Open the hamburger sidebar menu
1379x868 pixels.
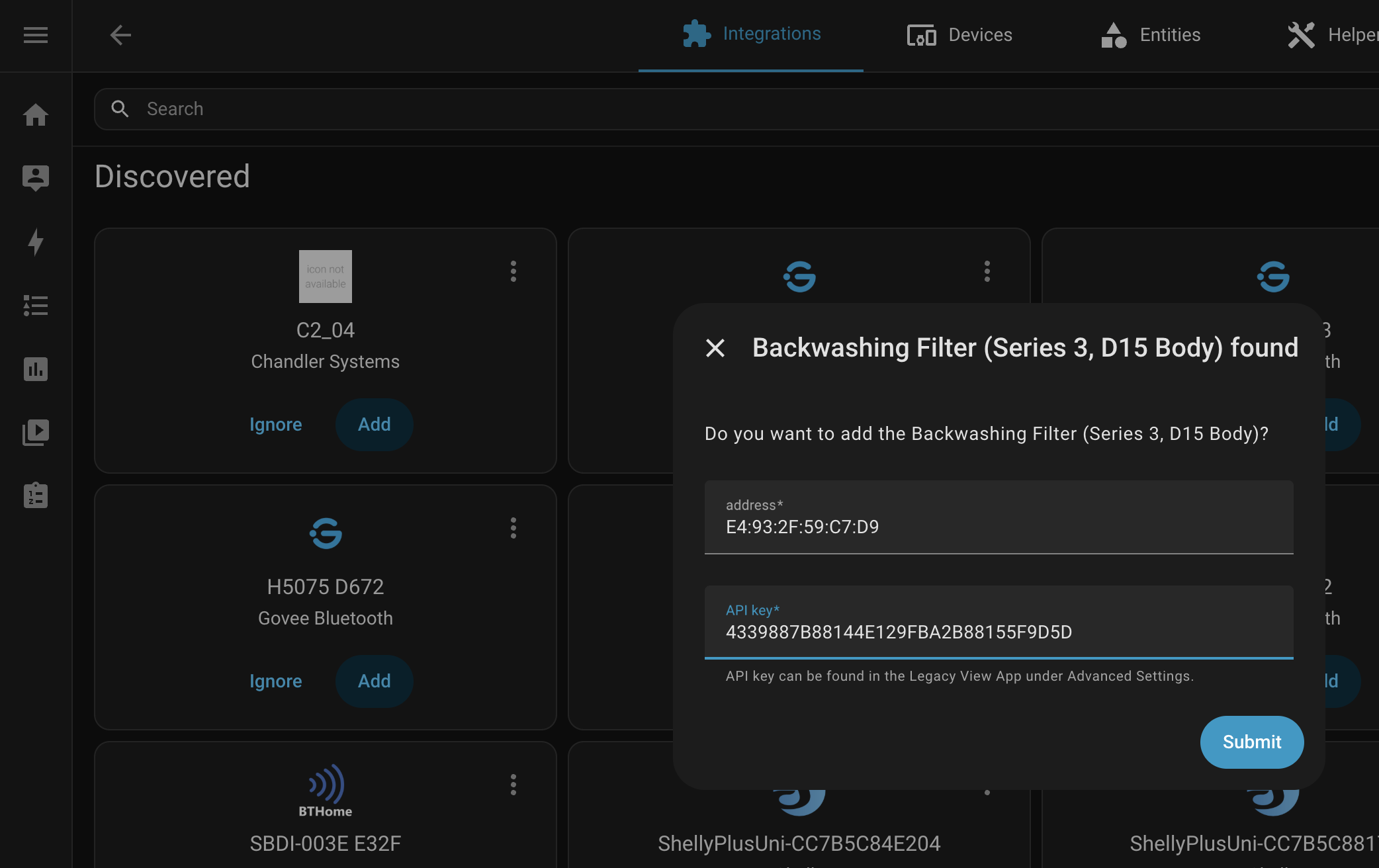(x=36, y=35)
